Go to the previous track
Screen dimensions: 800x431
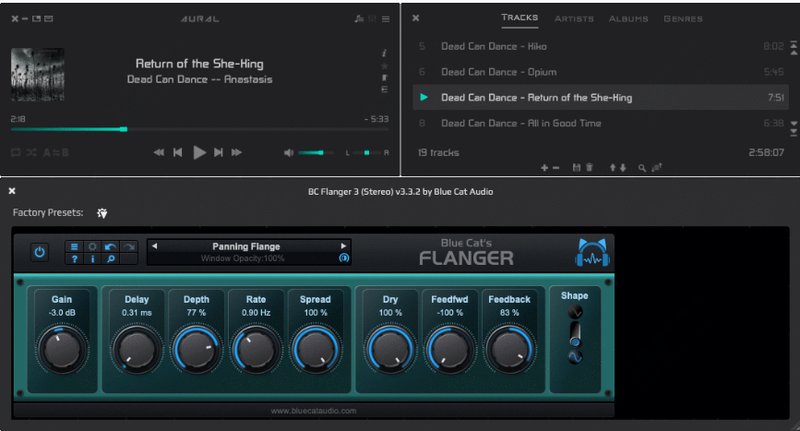click(x=178, y=152)
